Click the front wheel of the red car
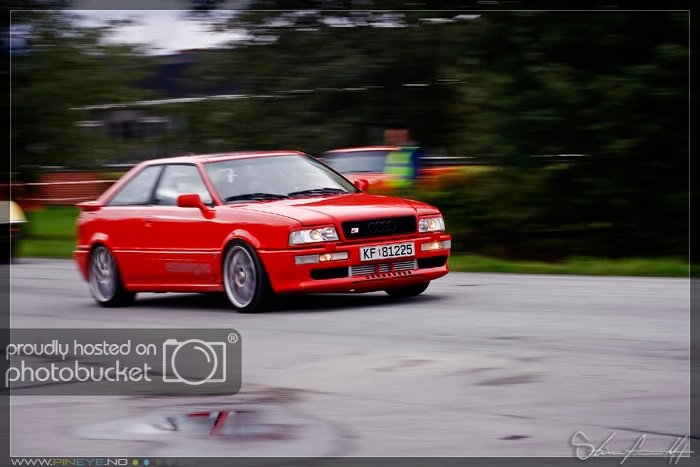Viewport: 700px width, 467px height. click(x=242, y=277)
